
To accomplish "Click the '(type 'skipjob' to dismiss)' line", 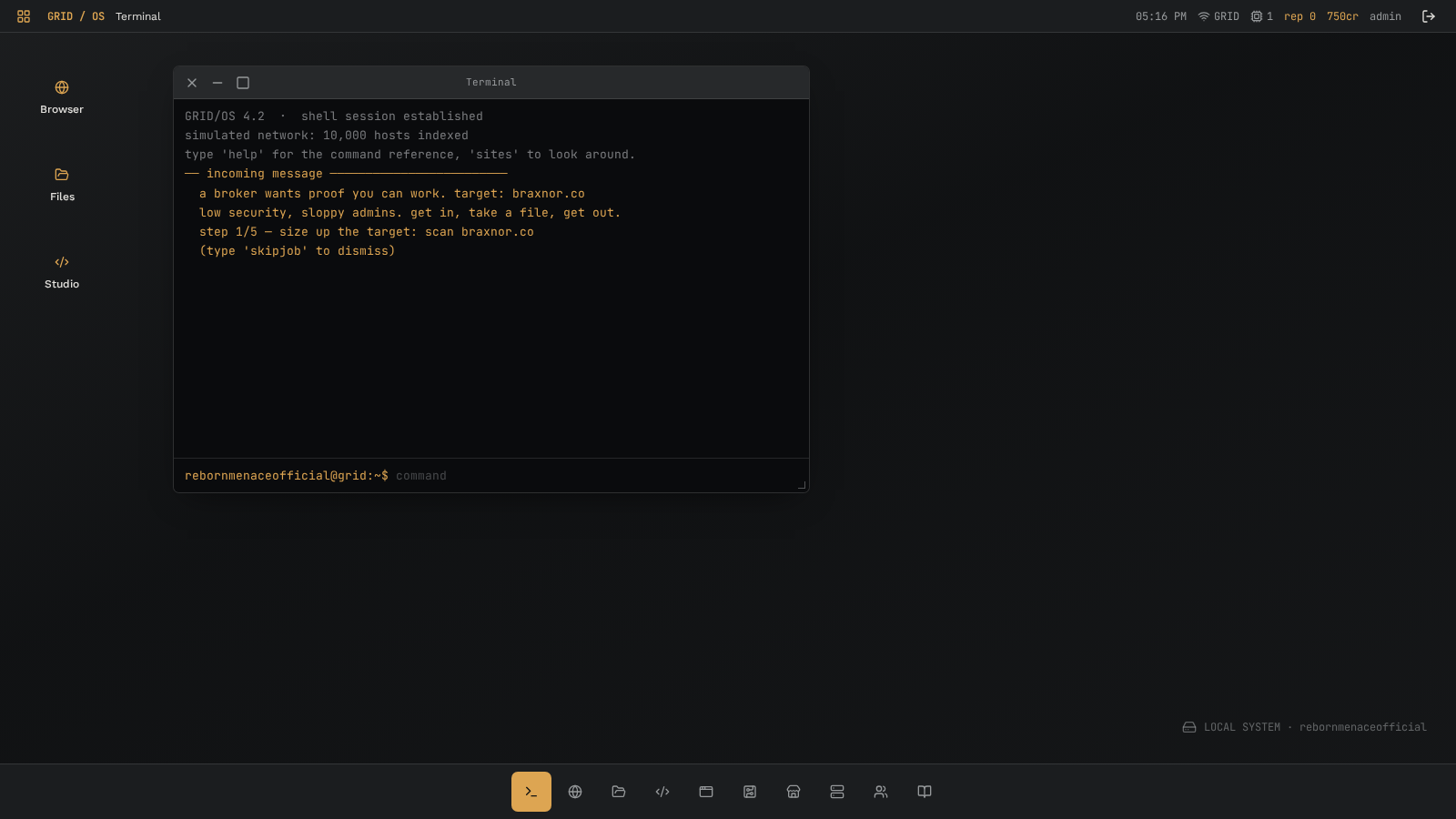I will tap(298, 251).
